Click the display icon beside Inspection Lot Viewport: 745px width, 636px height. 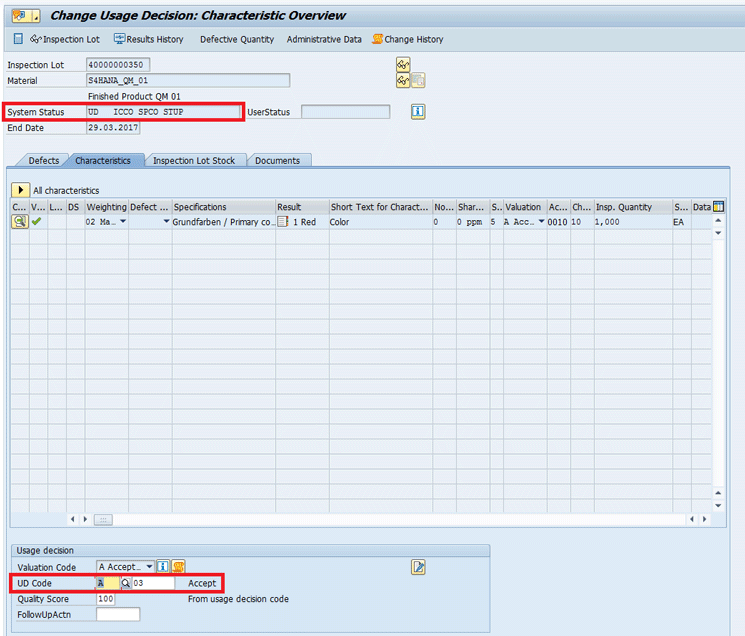pos(404,65)
